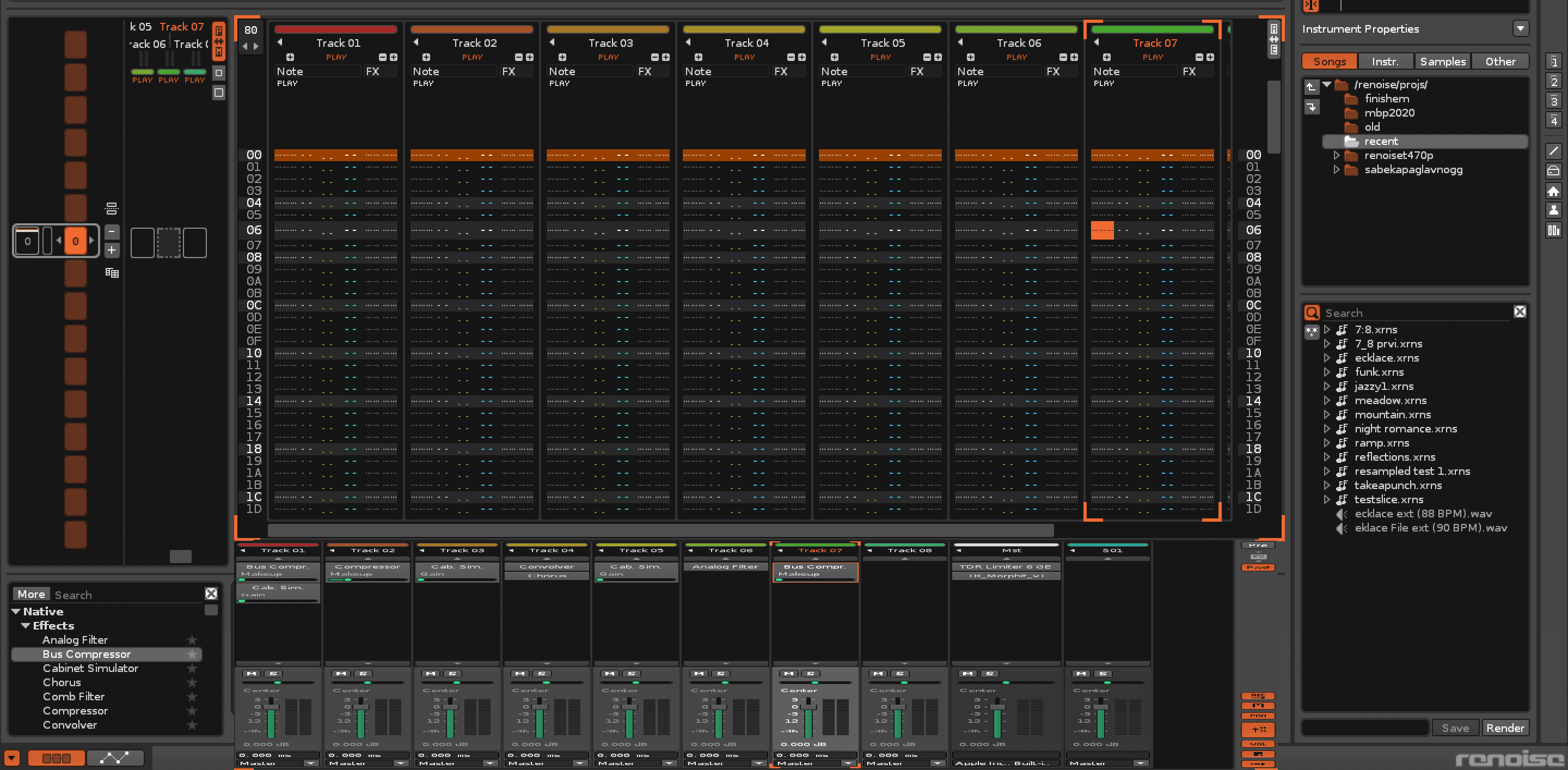Toggle the Post mixer button
Screen dimensions: 1568x770
1258,567
